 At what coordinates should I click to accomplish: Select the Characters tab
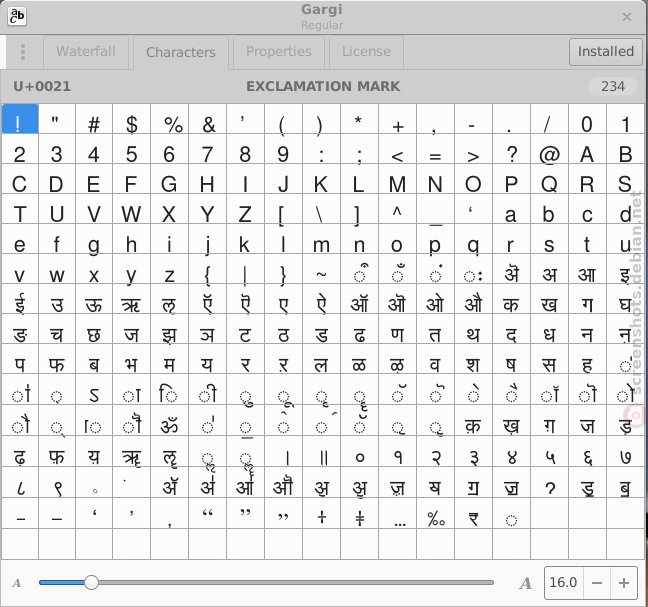point(181,52)
